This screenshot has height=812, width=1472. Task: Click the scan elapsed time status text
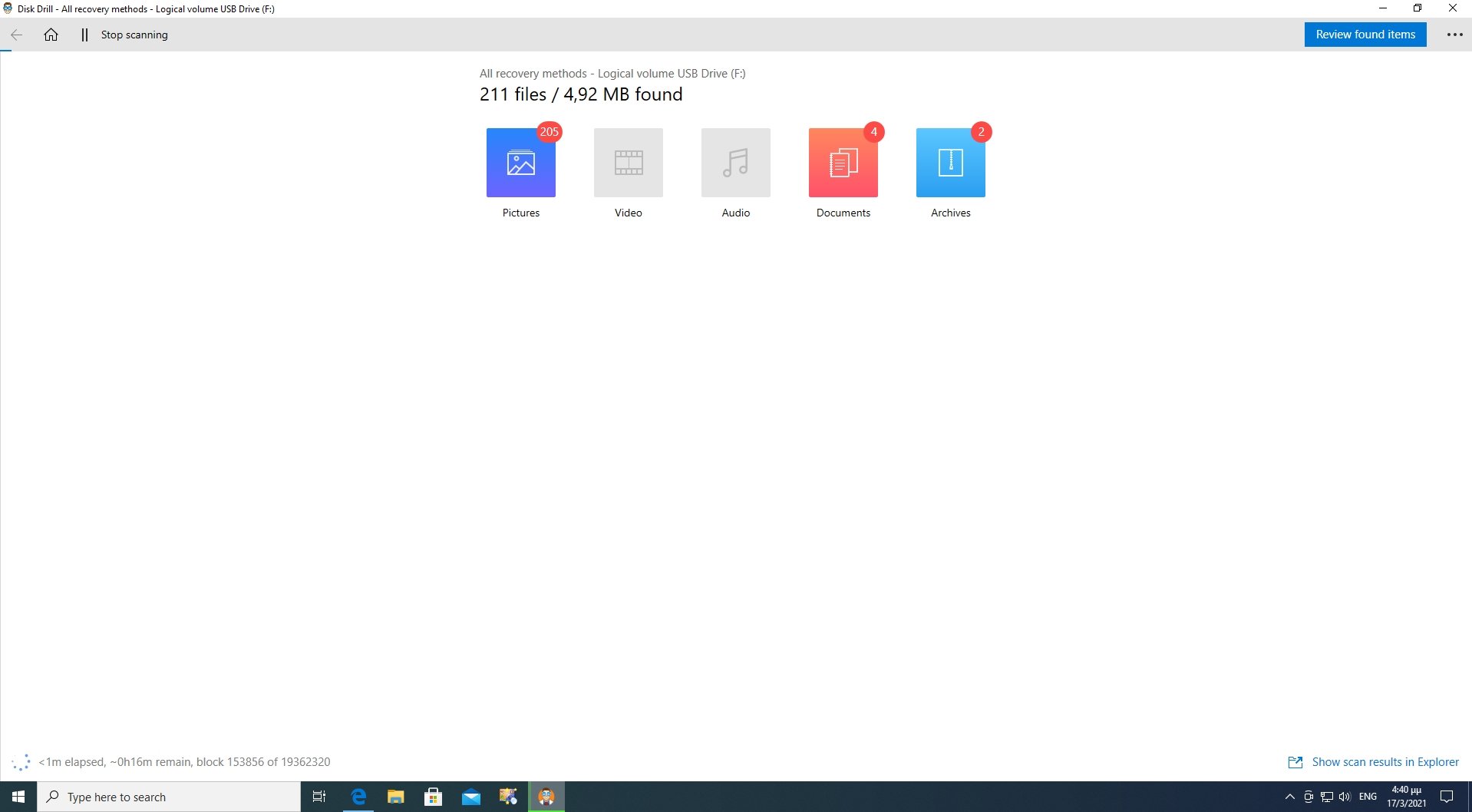(184, 762)
